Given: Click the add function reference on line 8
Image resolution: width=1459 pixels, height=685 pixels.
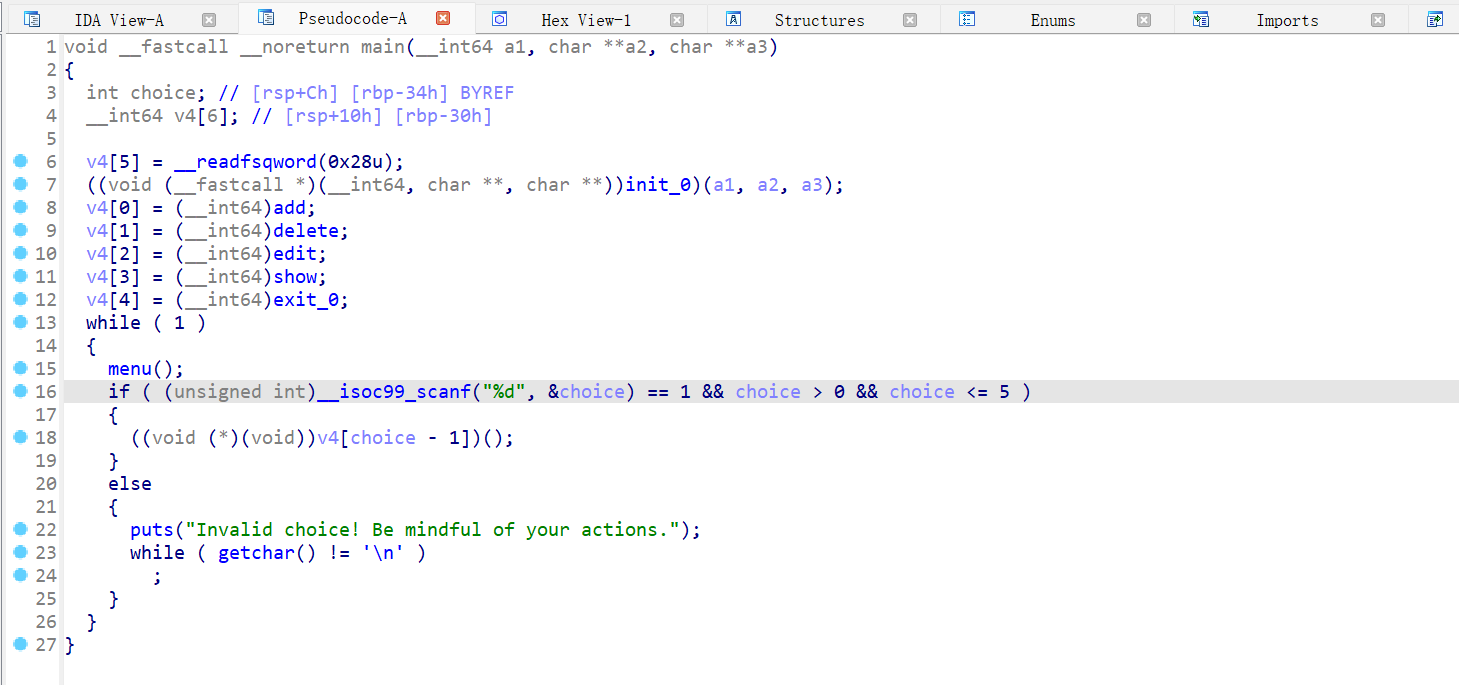Looking at the screenshot, I should point(295,208).
